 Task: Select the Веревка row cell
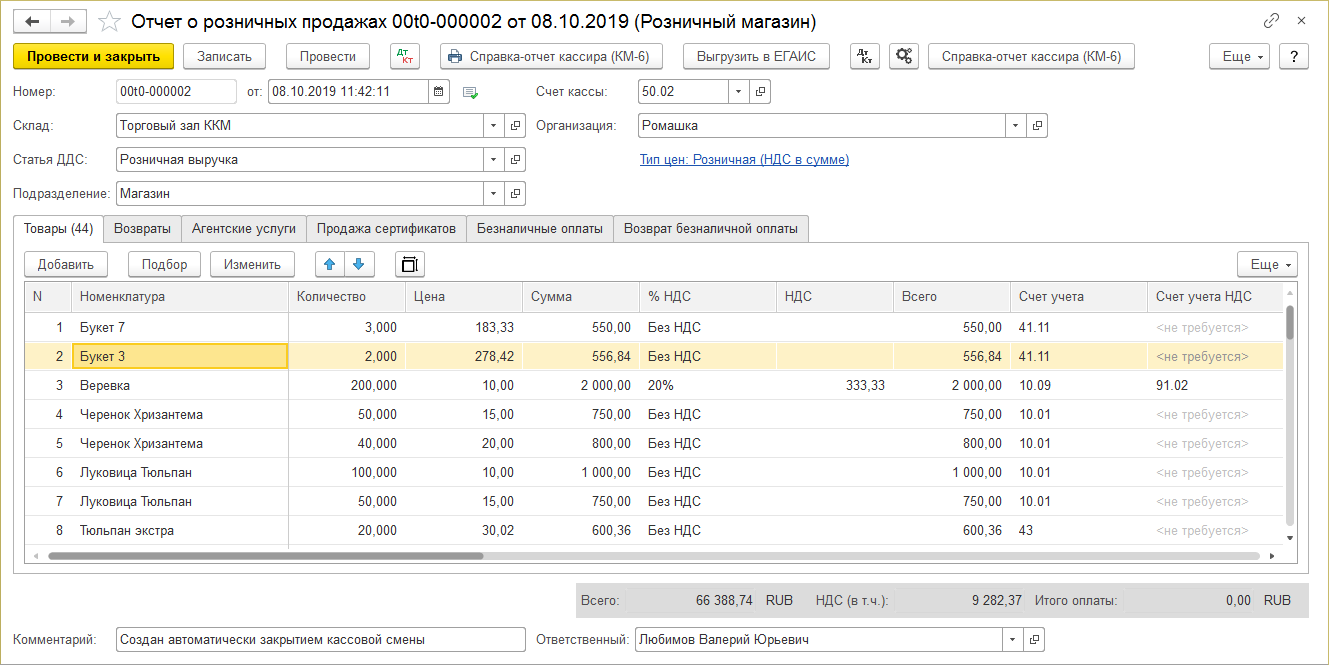tap(180, 385)
